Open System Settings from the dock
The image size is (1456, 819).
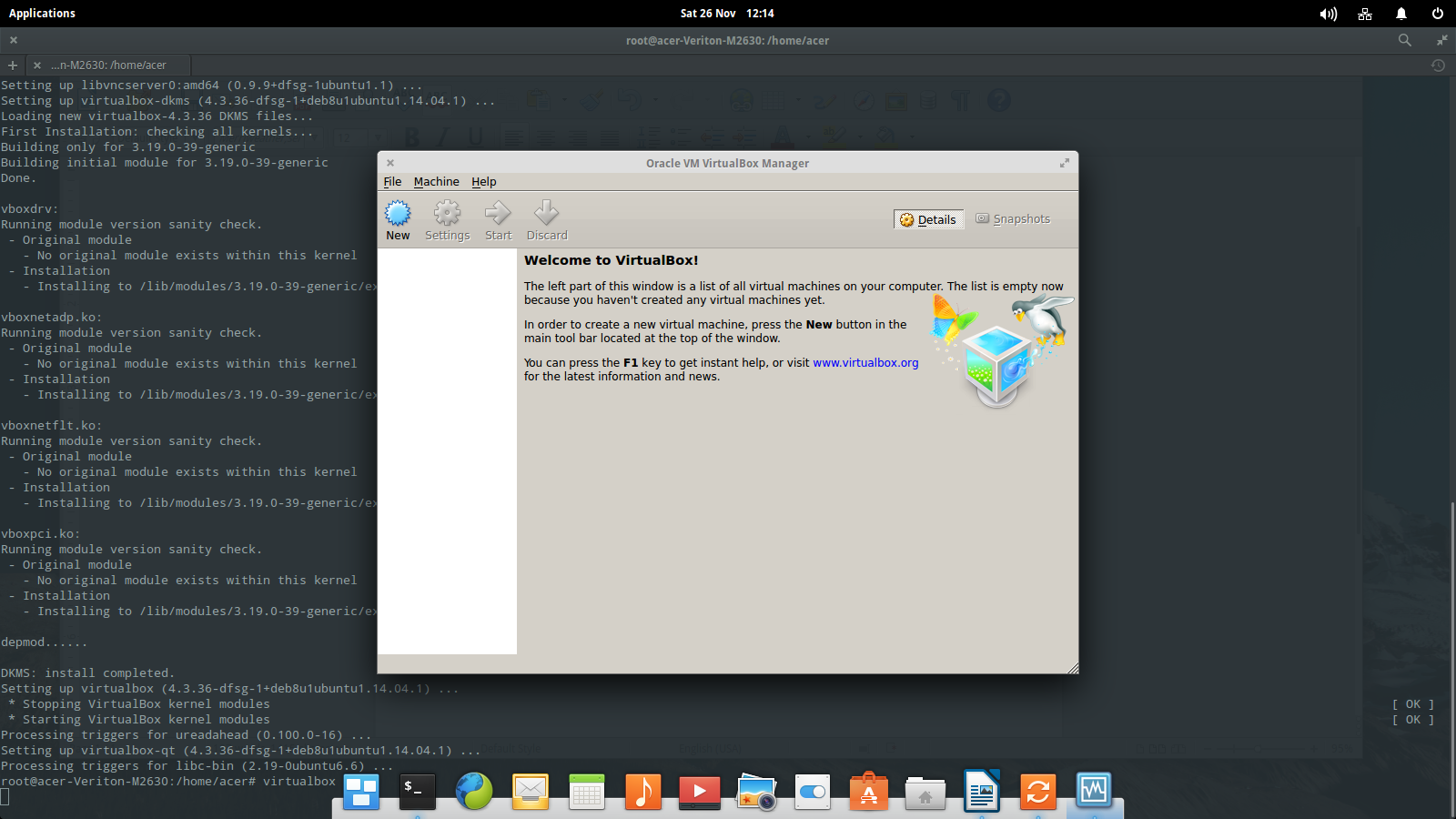pos(813,792)
